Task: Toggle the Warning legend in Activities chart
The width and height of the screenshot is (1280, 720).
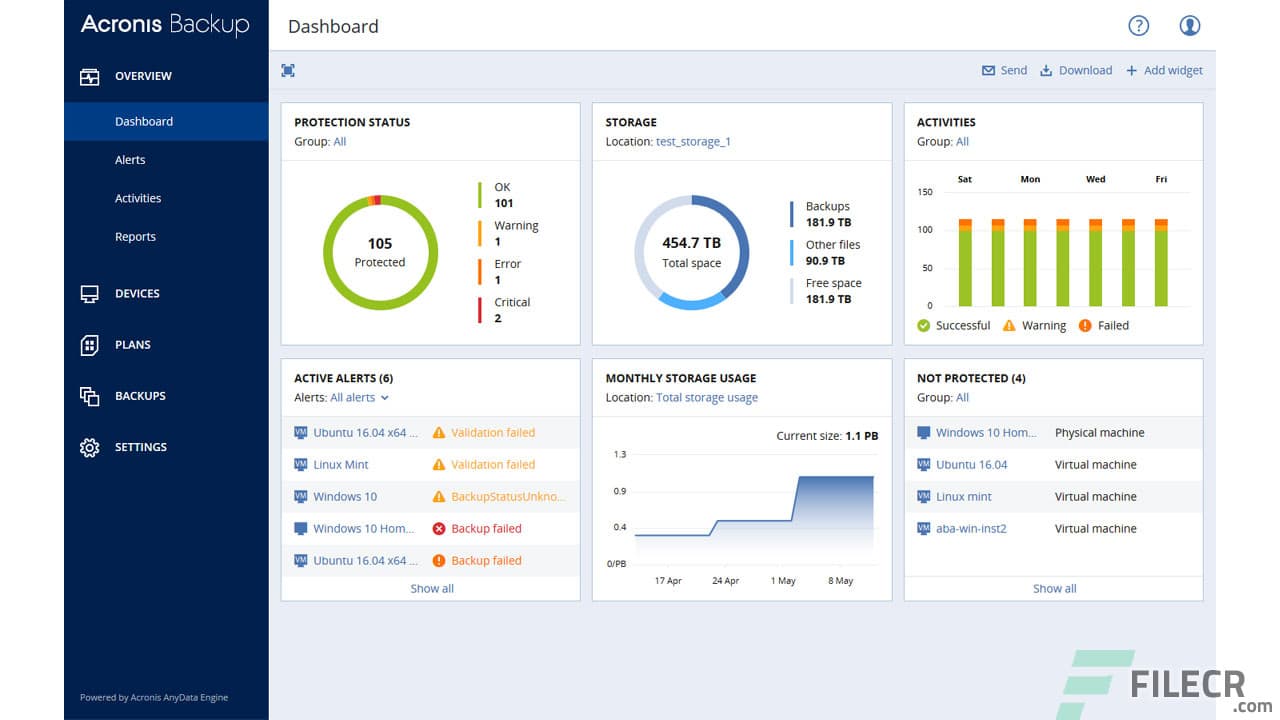Action: [x=1036, y=325]
